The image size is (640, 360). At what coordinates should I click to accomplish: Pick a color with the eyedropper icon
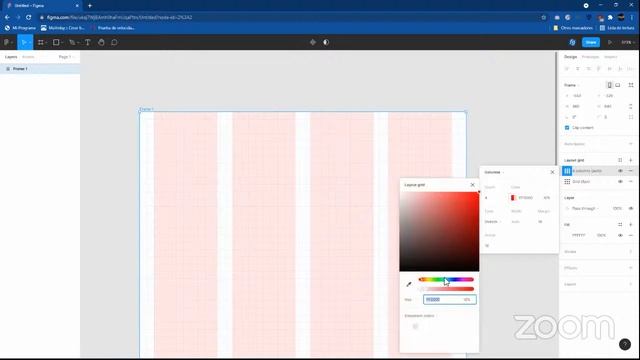tap(409, 284)
